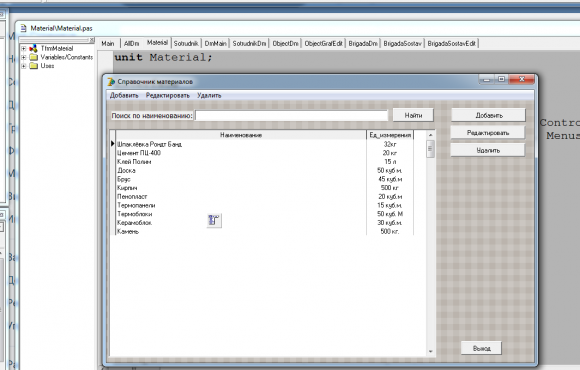
Task: Expand the Variables/Constants tree node
Action: click(x=24, y=57)
